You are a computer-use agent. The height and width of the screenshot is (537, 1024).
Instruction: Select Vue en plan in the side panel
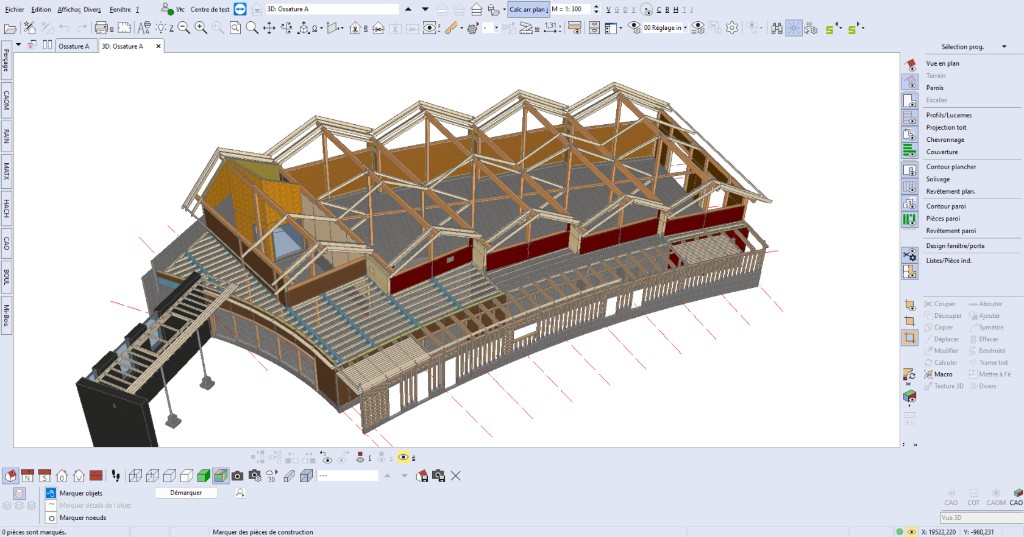click(x=942, y=63)
